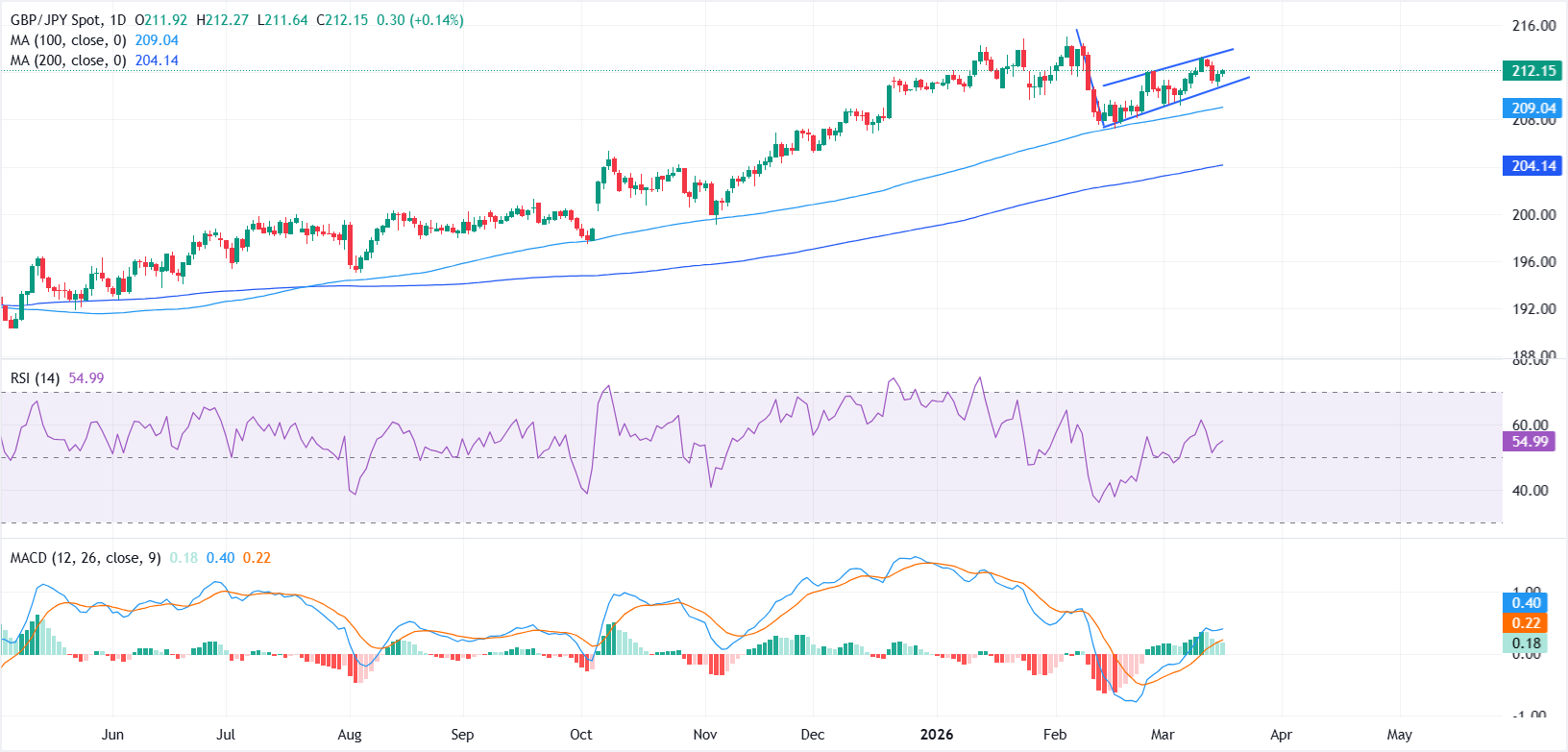Select the MA (100, close, 0) legend
Image resolution: width=1568 pixels, height=752 pixels.
[x=68, y=40]
